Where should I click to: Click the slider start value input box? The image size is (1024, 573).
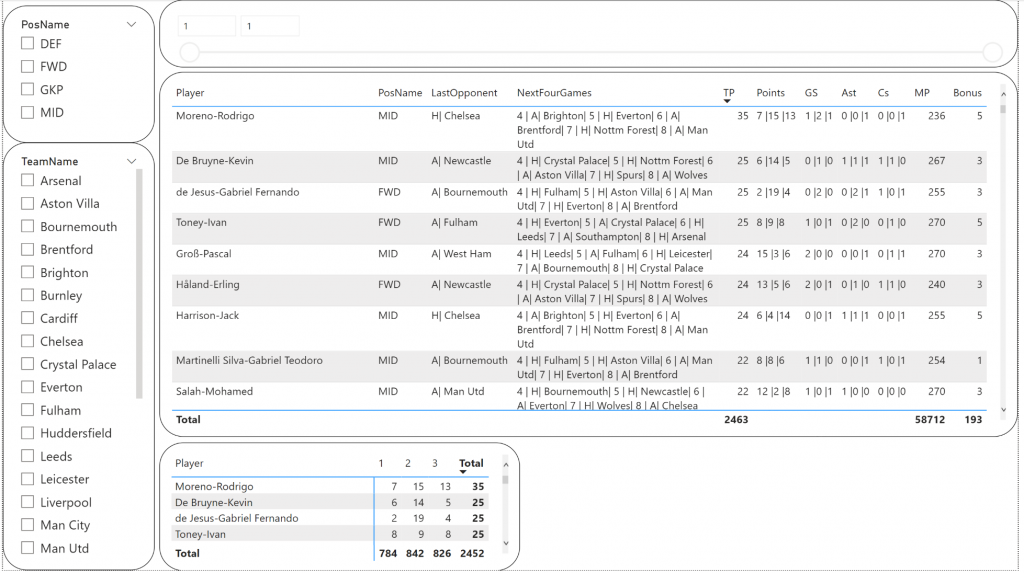coord(207,26)
